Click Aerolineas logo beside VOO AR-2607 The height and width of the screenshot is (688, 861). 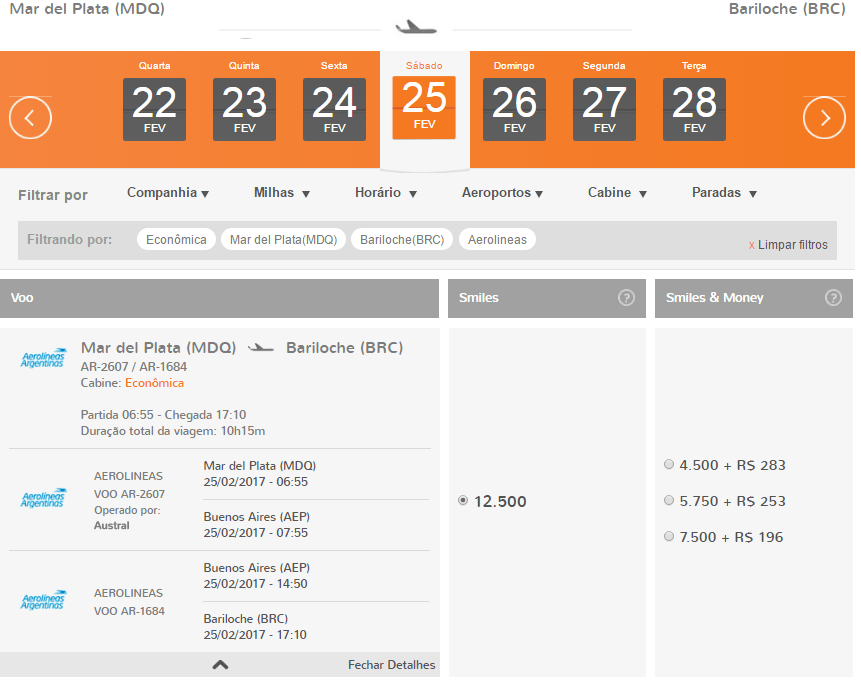[43, 498]
